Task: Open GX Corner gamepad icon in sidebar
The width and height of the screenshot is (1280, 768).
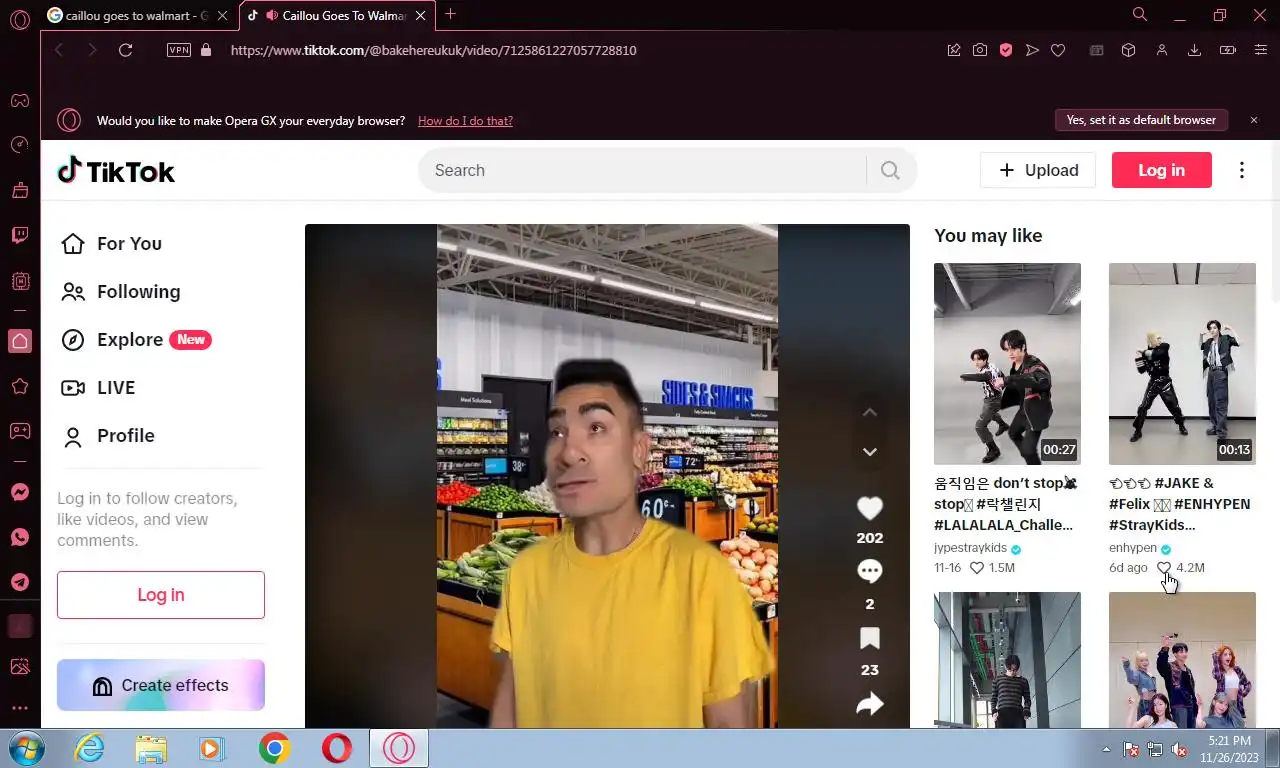Action: (x=19, y=100)
